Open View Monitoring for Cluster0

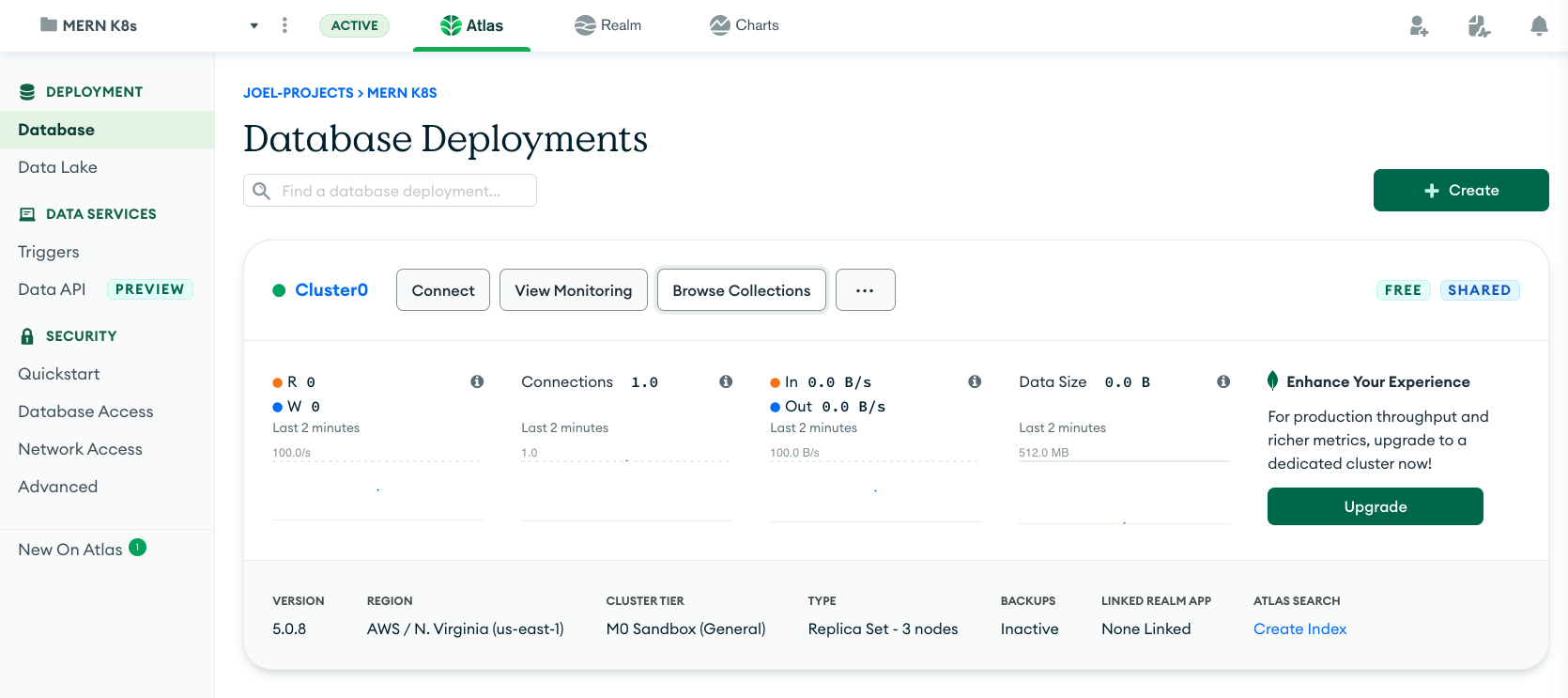(x=574, y=290)
